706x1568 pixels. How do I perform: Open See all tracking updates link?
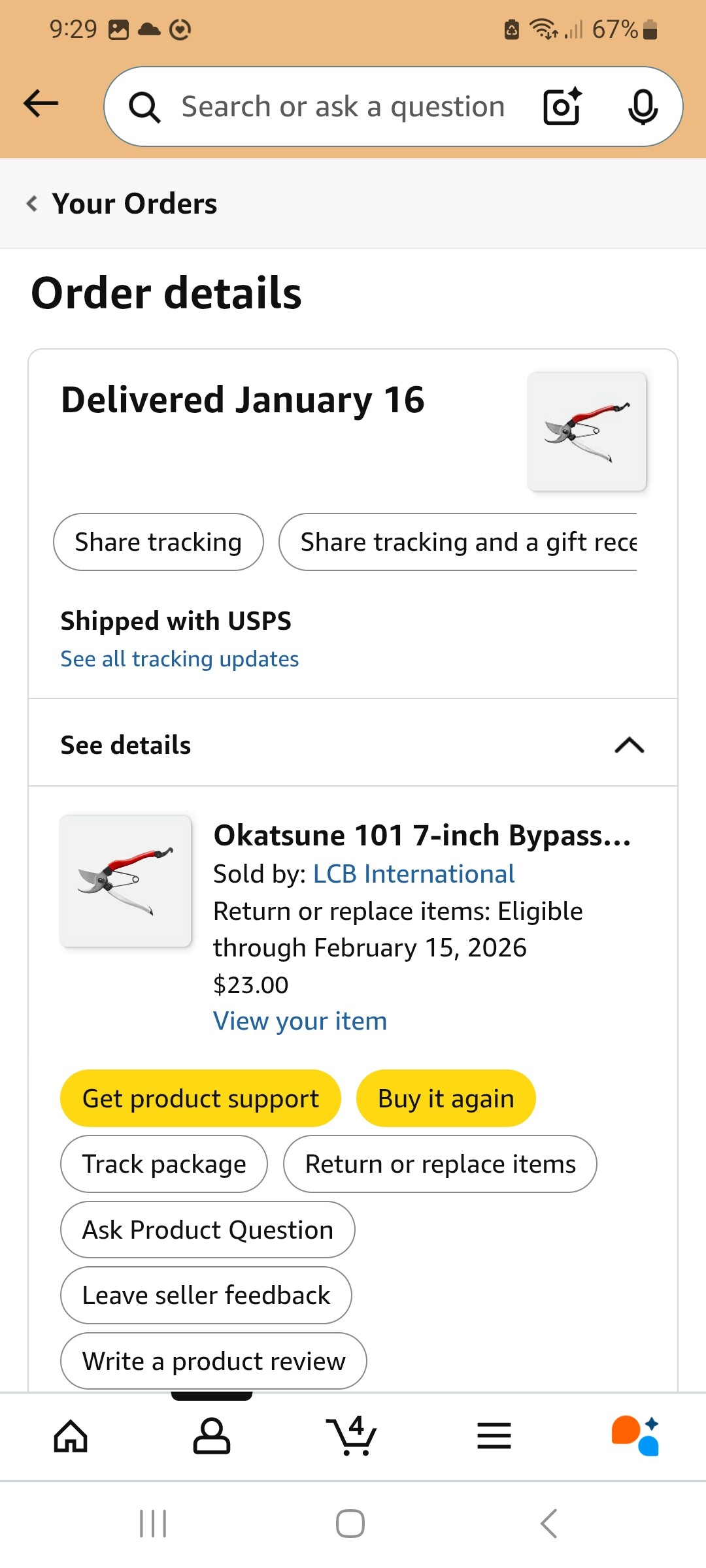pyautogui.click(x=180, y=659)
